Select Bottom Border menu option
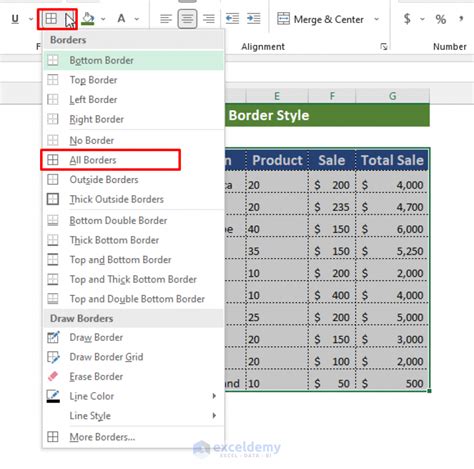Viewport: 474px width, 469px height. tap(134, 60)
